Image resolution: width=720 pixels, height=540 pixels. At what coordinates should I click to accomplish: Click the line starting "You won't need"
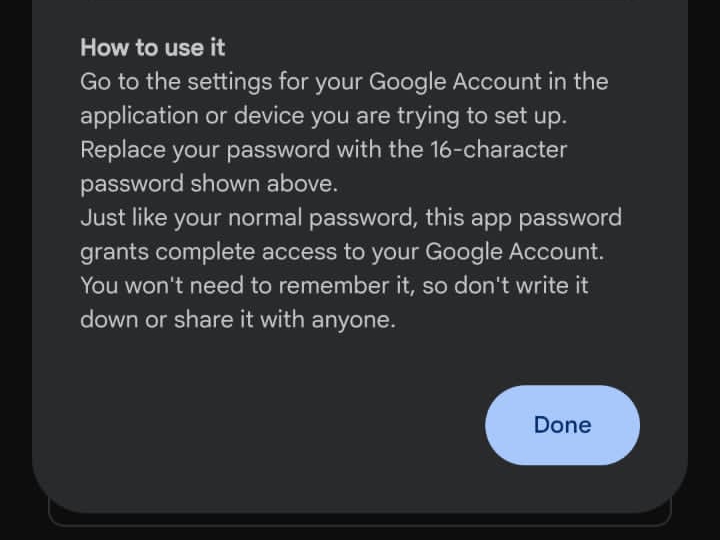click(x=334, y=286)
